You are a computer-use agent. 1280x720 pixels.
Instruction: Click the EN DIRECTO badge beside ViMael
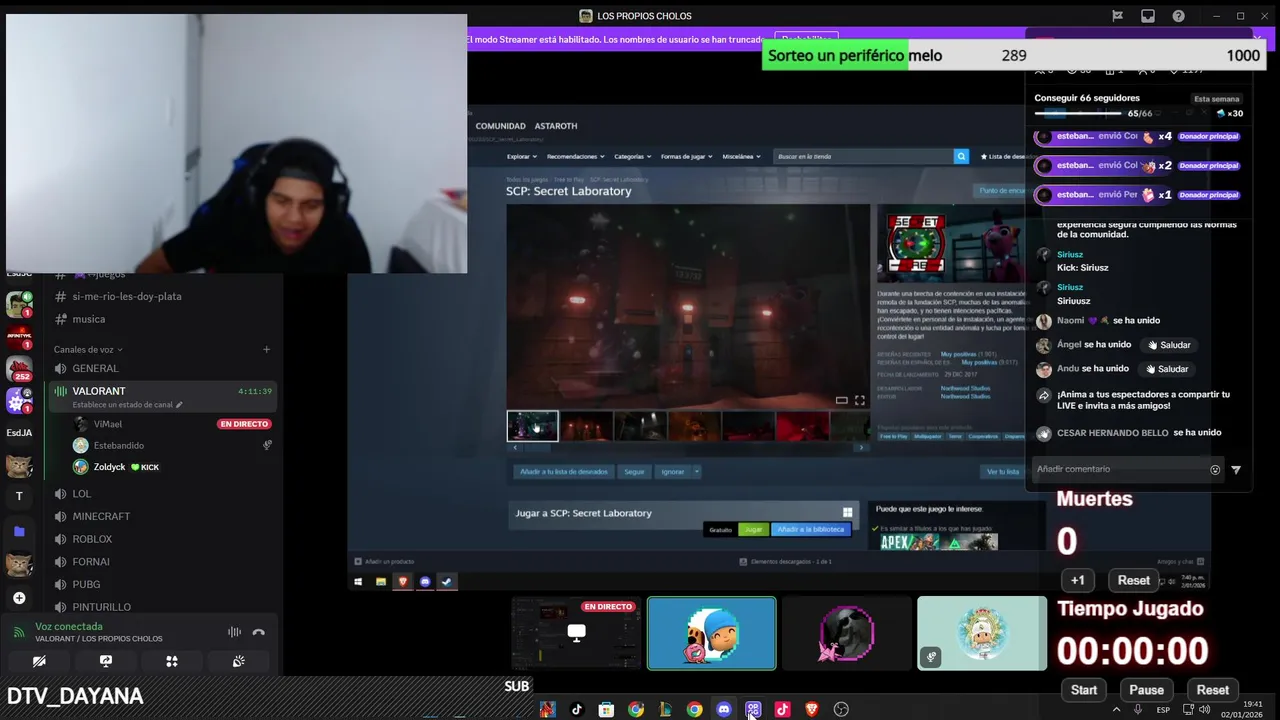tap(244, 424)
